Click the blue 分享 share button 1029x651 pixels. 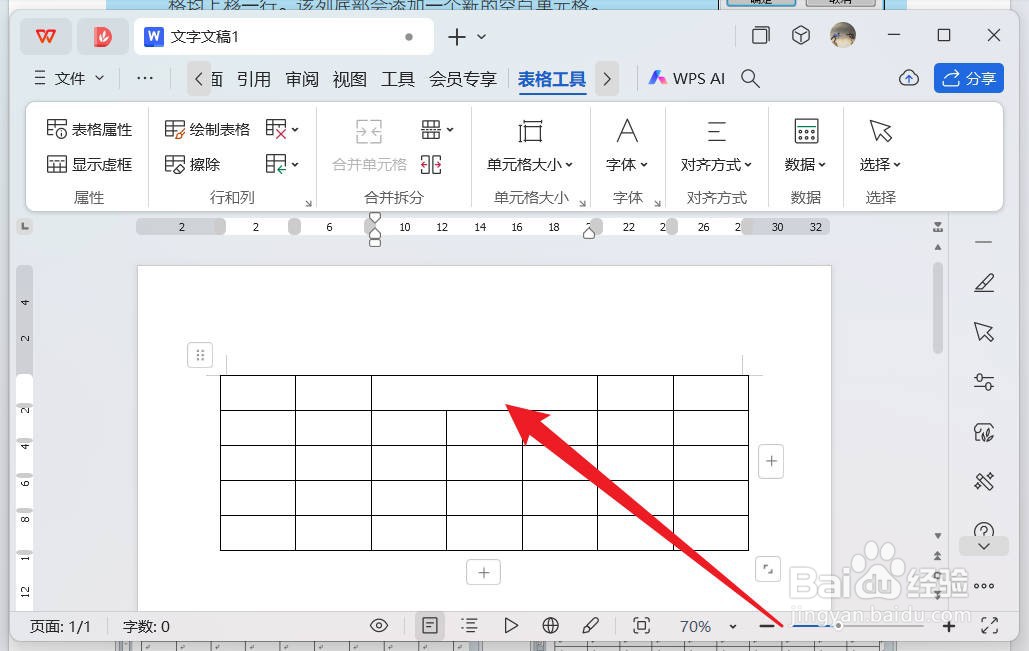[968, 77]
